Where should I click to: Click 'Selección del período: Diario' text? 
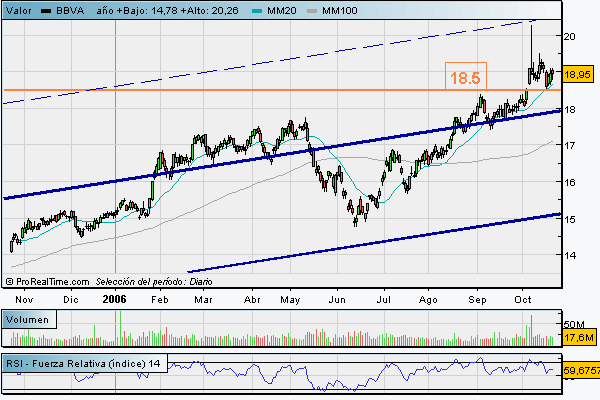pos(154,282)
